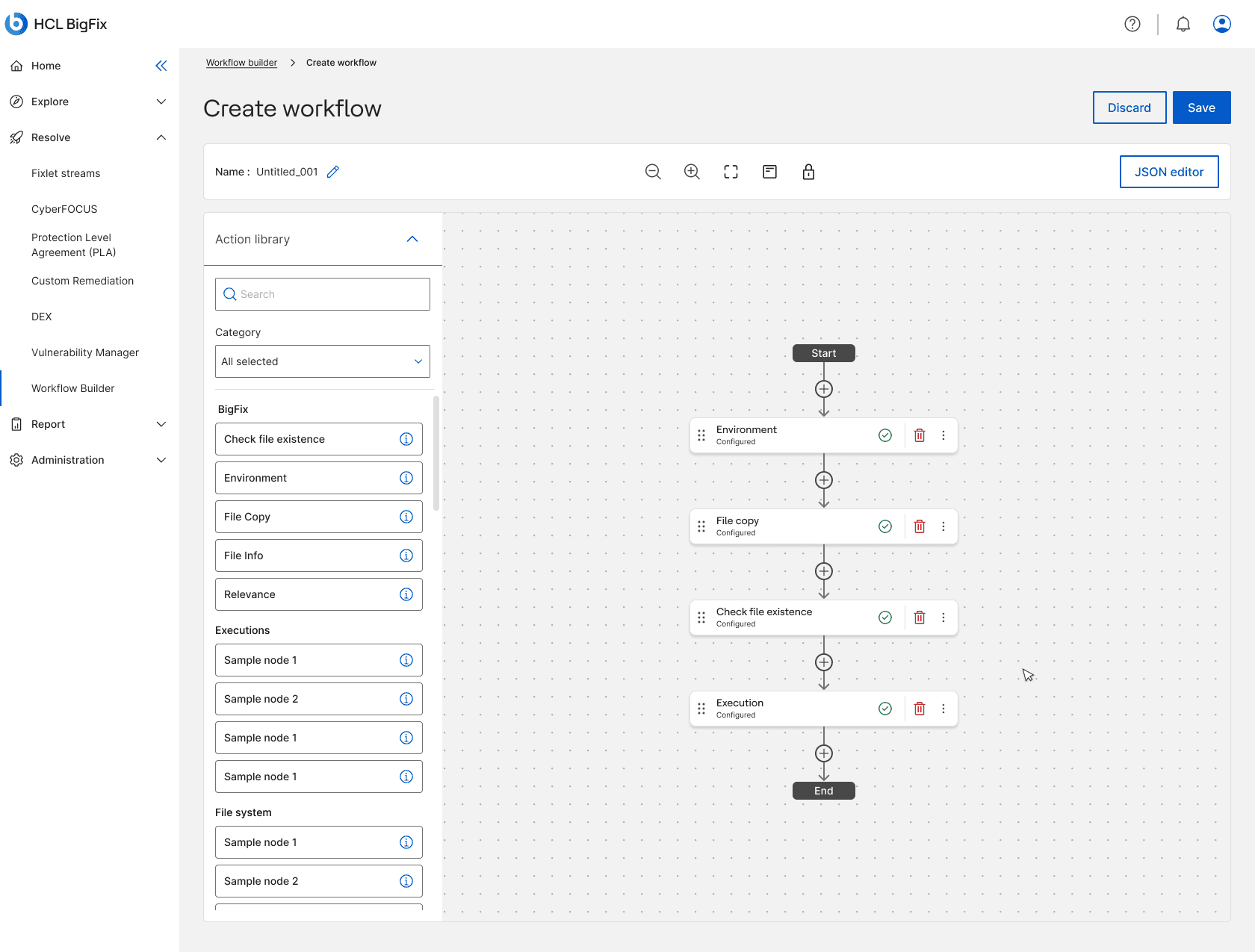Zoom out the workflow canvas
The image size is (1255, 952).
point(653,172)
